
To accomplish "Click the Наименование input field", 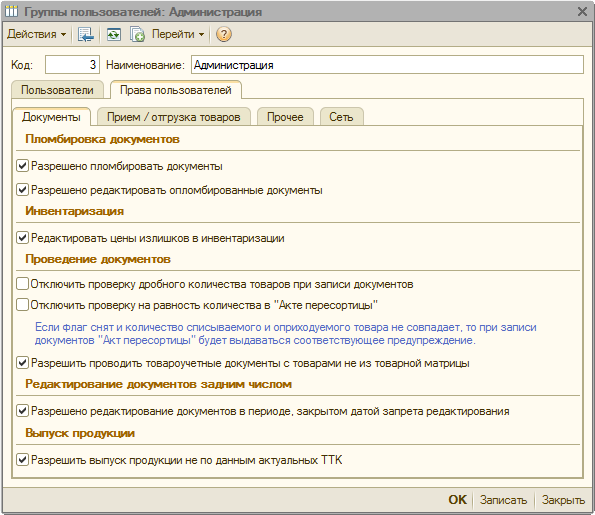I will [387, 65].
